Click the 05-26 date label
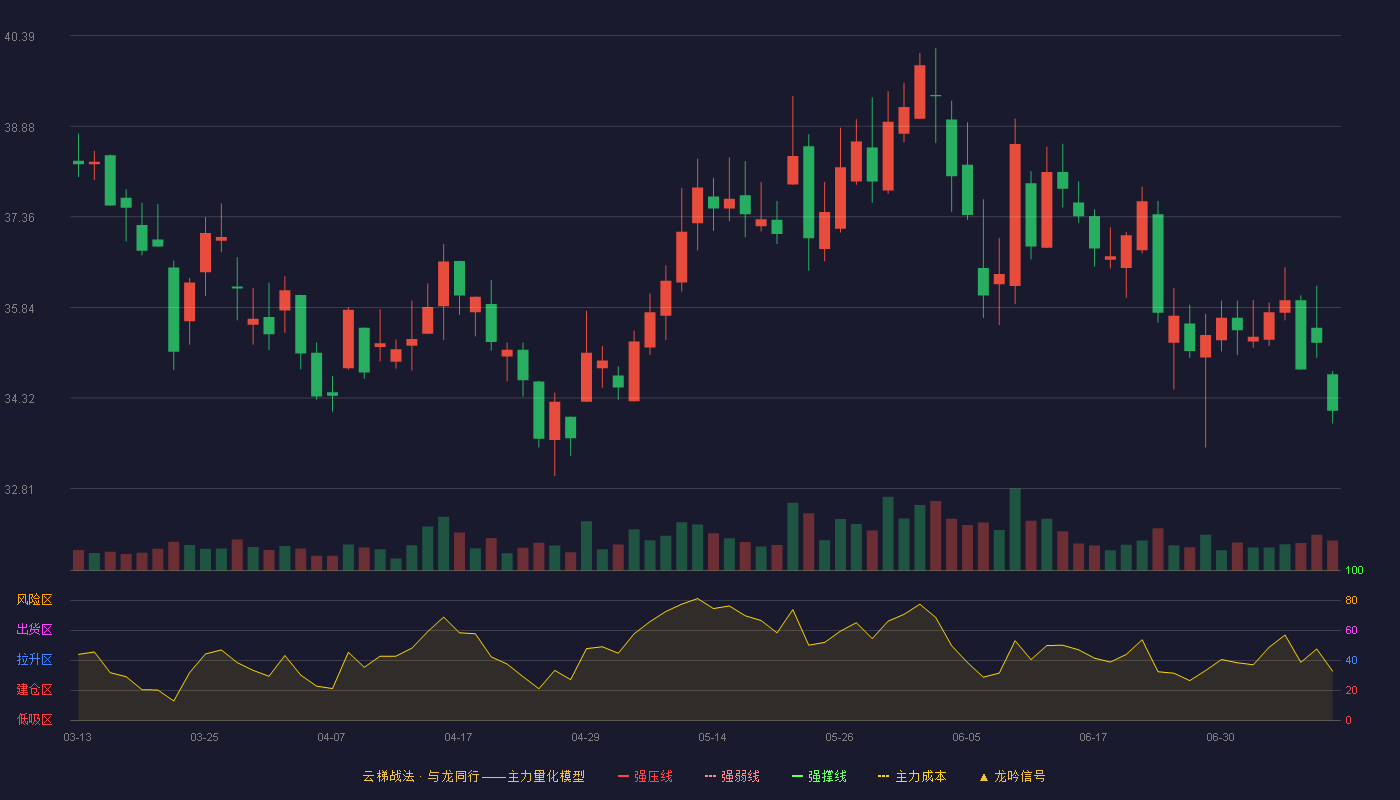 [x=840, y=737]
